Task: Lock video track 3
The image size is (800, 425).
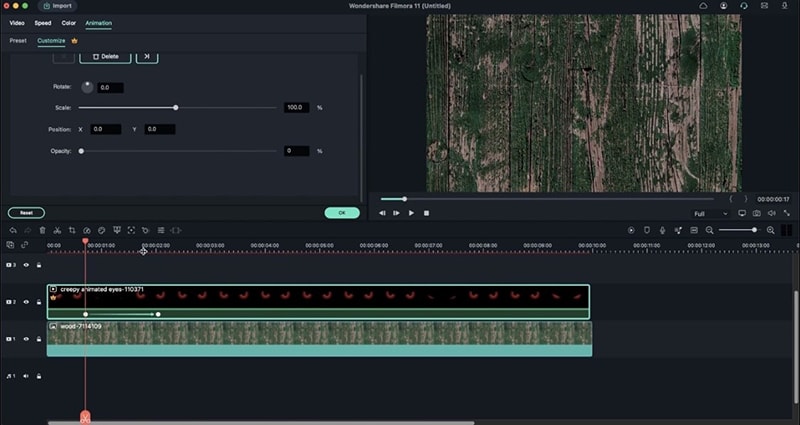Action: [x=39, y=265]
